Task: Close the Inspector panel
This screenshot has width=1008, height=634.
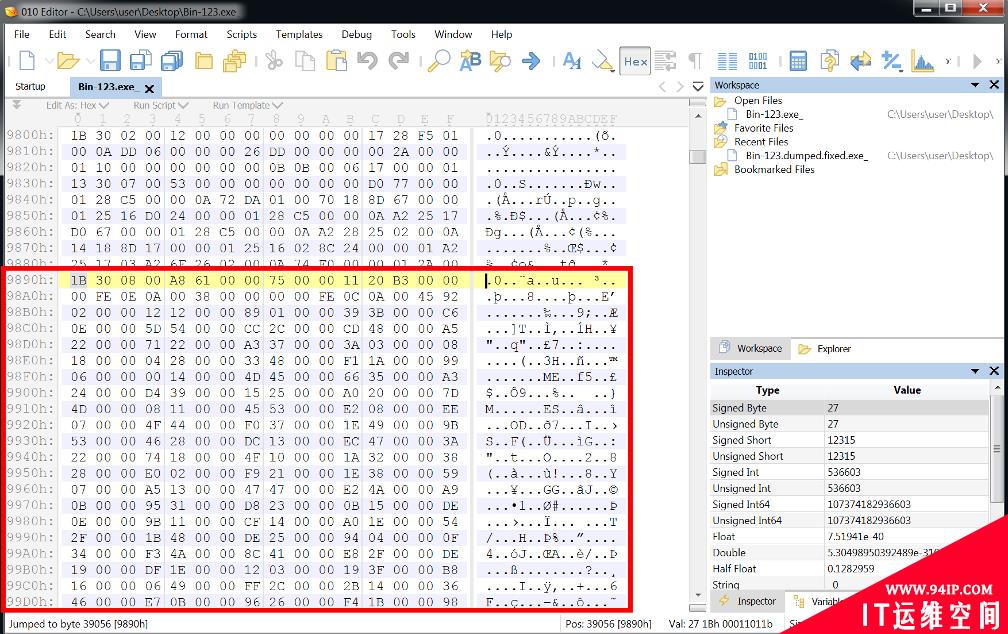Action: [x=994, y=371]
